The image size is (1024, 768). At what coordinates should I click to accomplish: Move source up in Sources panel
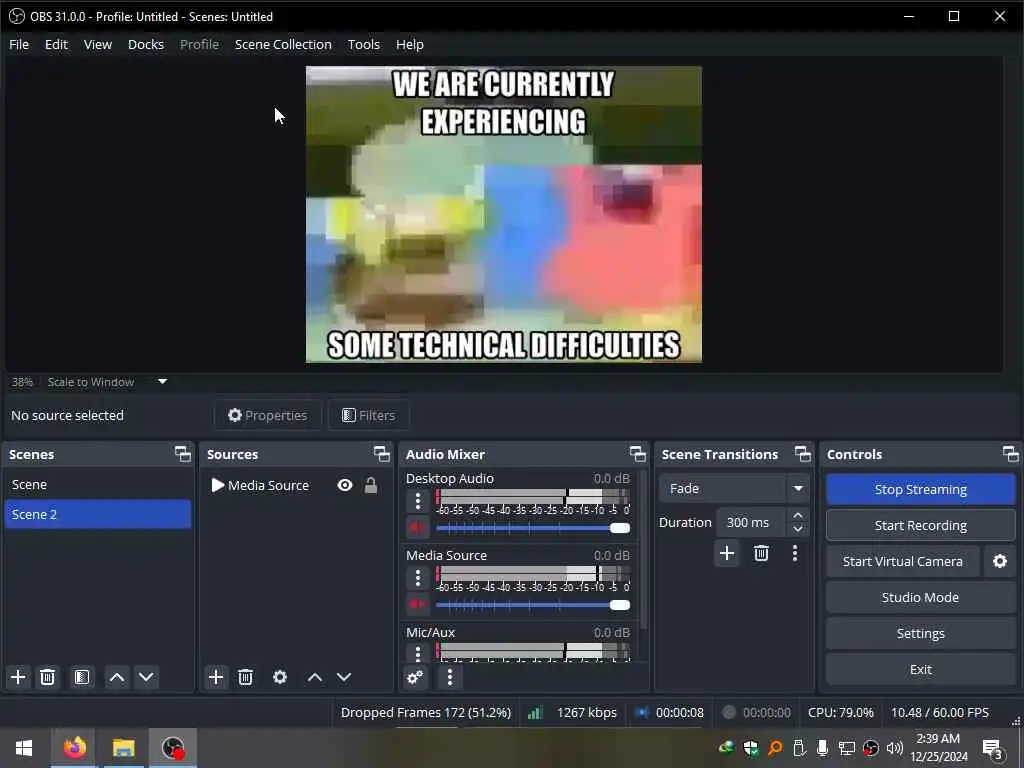coord(315,677)
